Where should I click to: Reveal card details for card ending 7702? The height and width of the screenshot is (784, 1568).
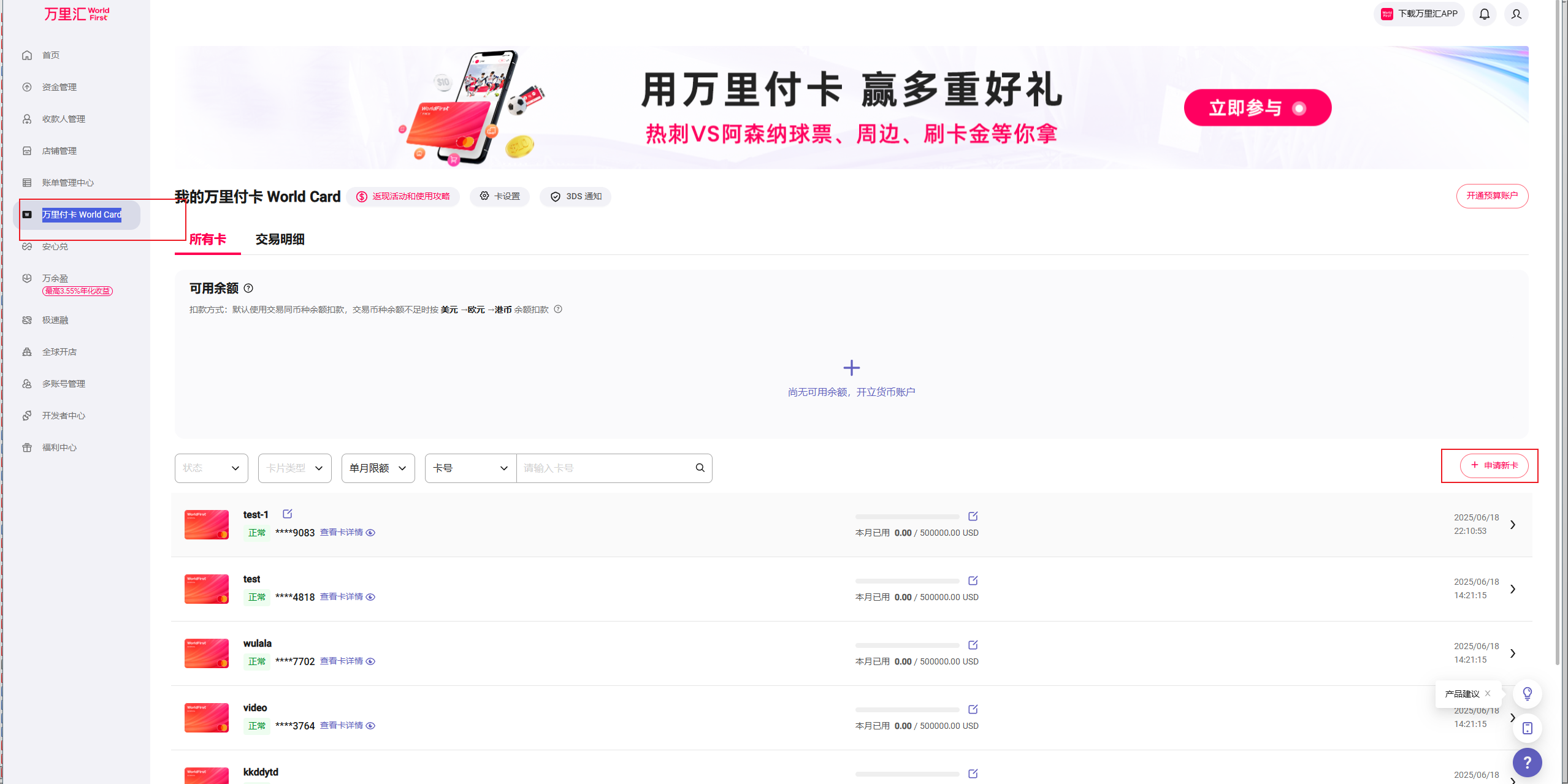348,661
